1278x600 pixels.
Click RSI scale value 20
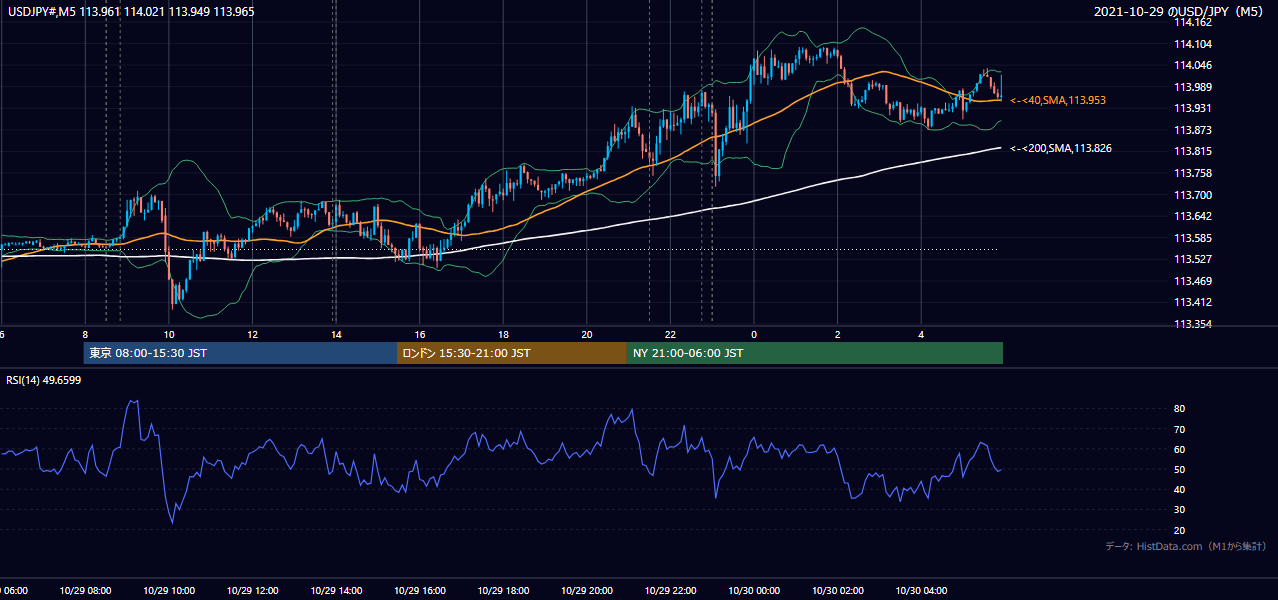click(x=1180, y=530)
